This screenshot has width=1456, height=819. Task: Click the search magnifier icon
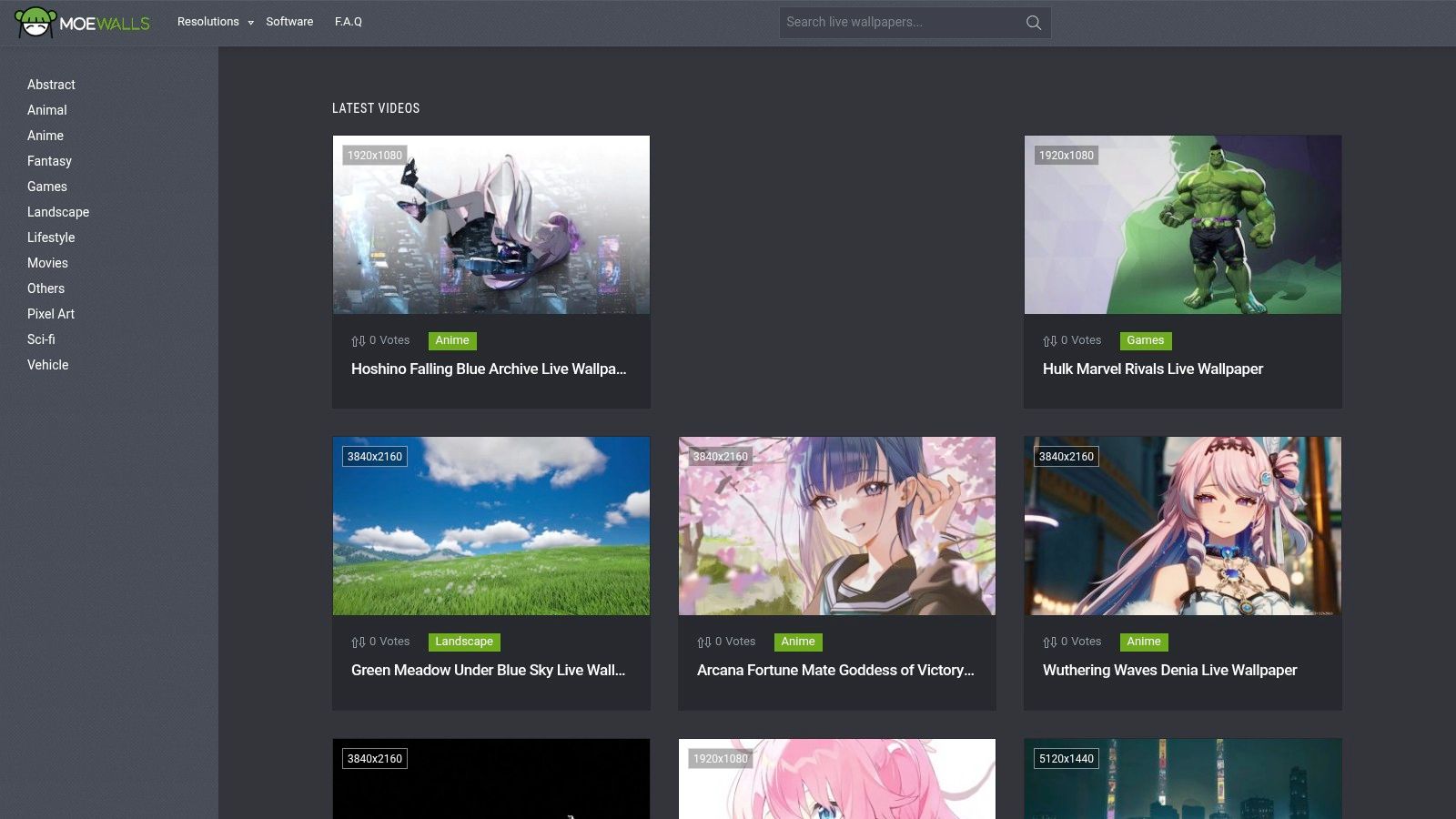point(1034,23)
